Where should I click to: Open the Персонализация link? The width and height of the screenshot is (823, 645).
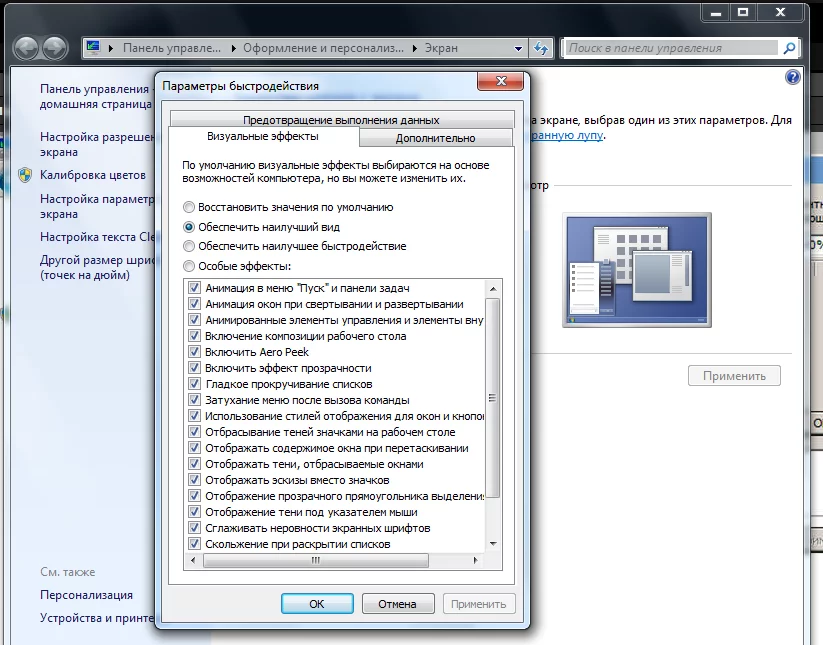[x=87, y=595]
